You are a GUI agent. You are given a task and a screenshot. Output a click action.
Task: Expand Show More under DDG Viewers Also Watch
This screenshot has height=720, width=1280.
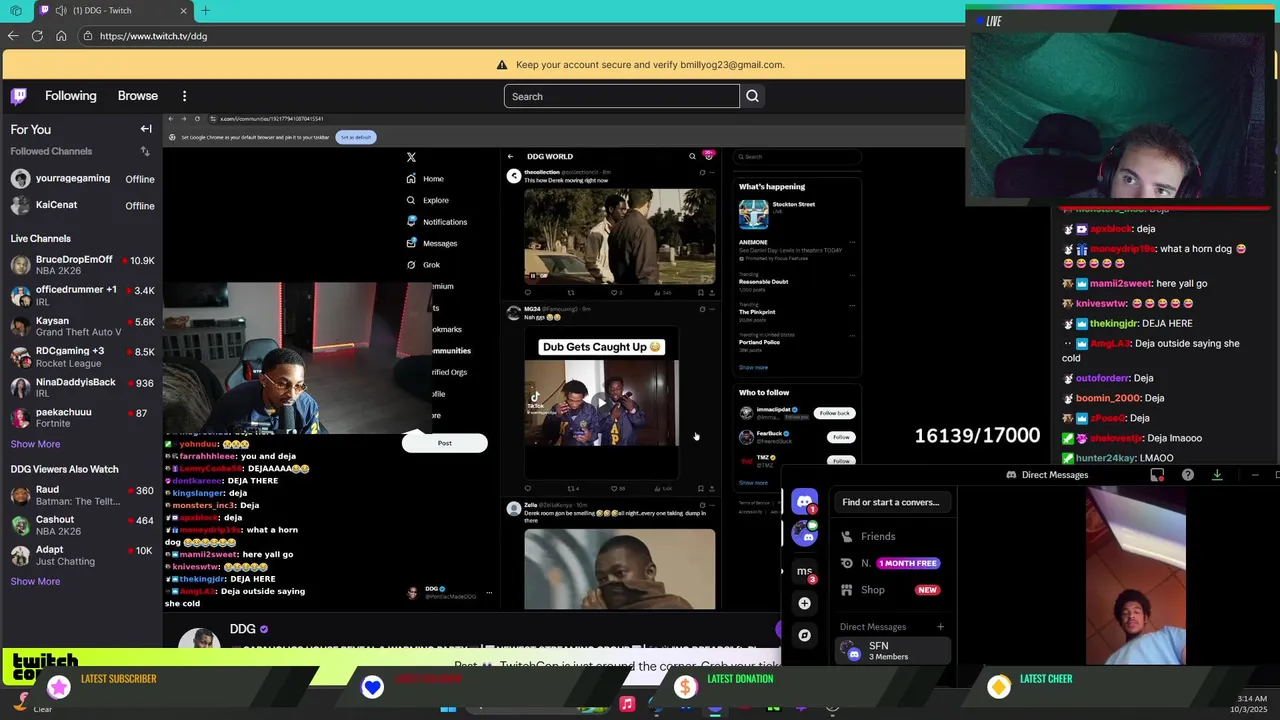[x=35, y=581]
